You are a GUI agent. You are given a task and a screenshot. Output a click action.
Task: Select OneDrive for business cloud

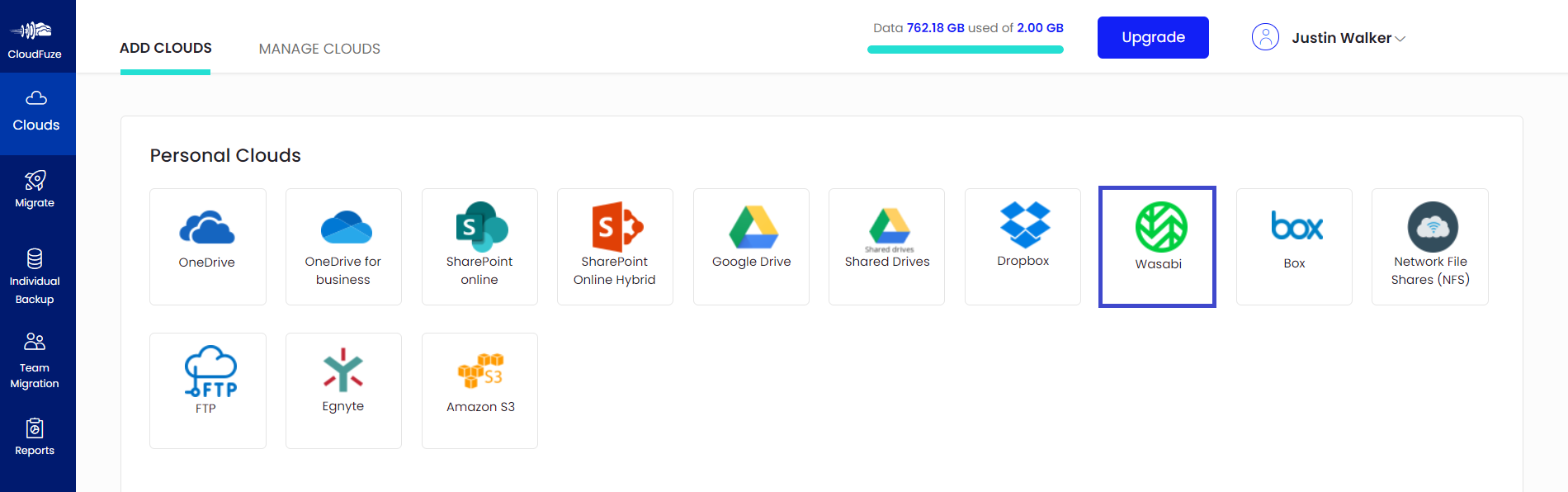tap(343, 247)
